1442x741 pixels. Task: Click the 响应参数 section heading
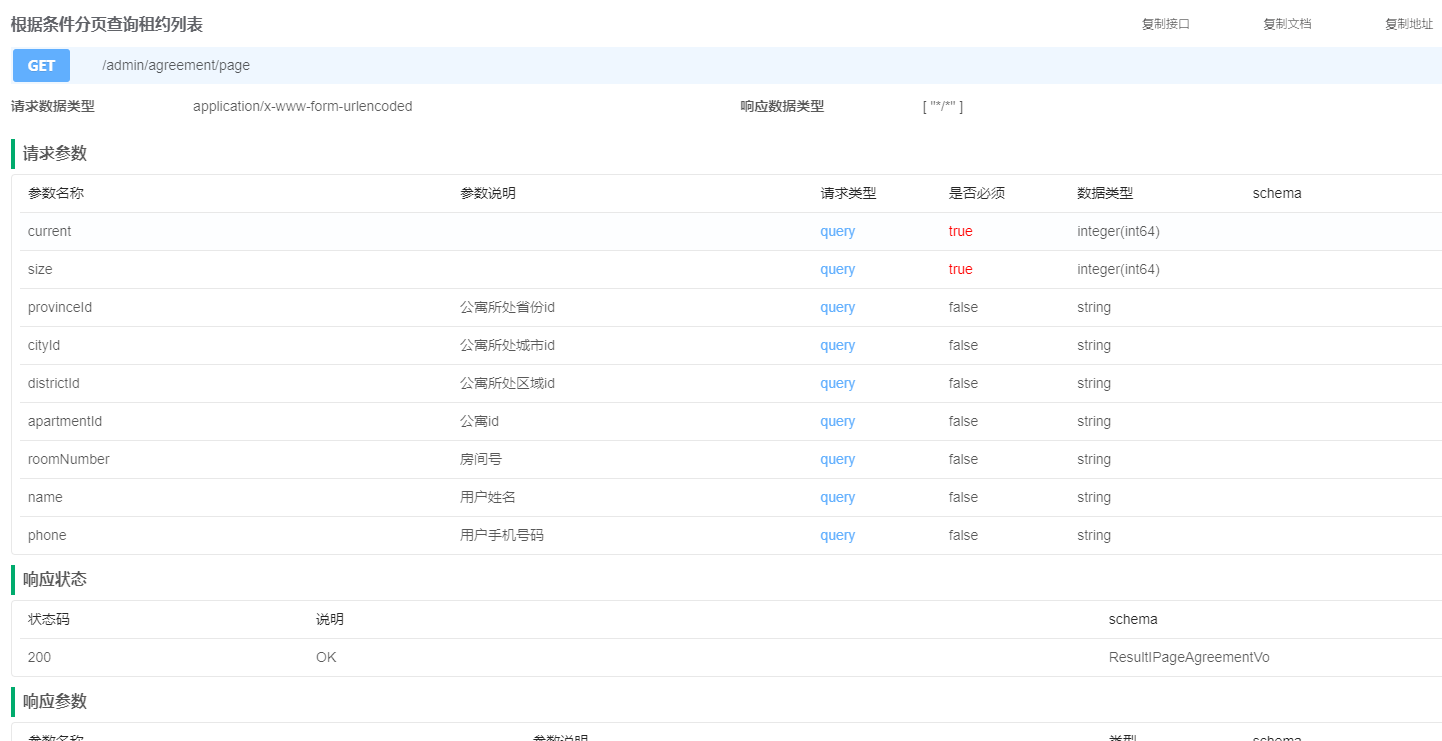pyautogui.click(x=55, y=701)
